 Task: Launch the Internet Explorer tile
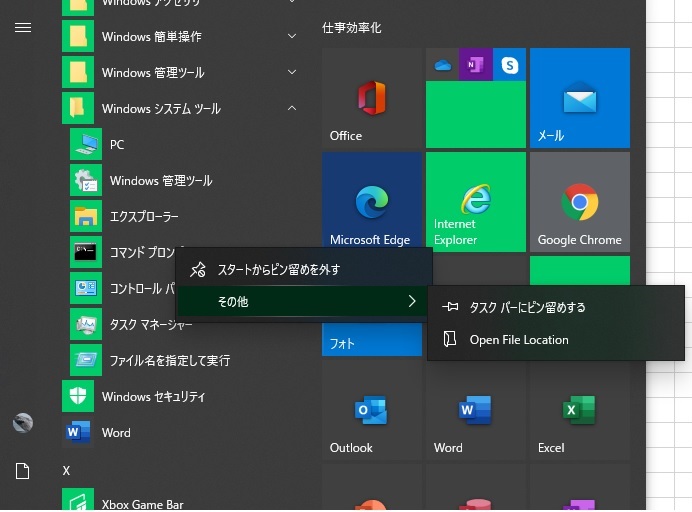coord(476,202)
